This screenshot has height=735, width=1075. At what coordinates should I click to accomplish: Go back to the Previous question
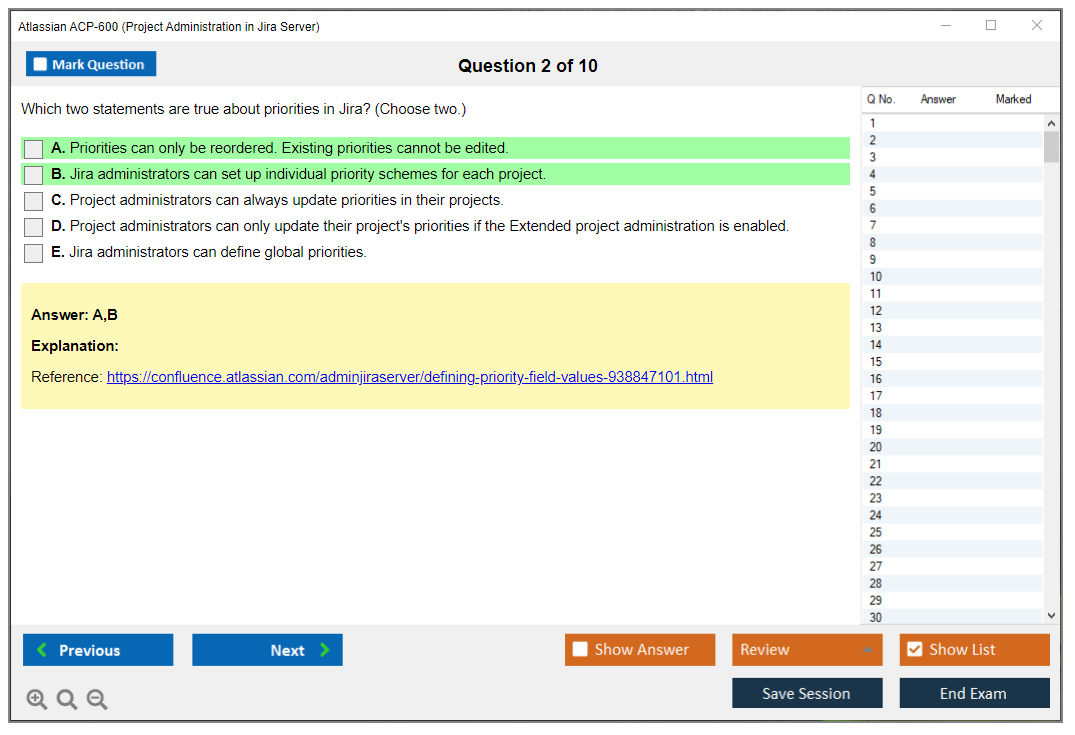point(98,650)
